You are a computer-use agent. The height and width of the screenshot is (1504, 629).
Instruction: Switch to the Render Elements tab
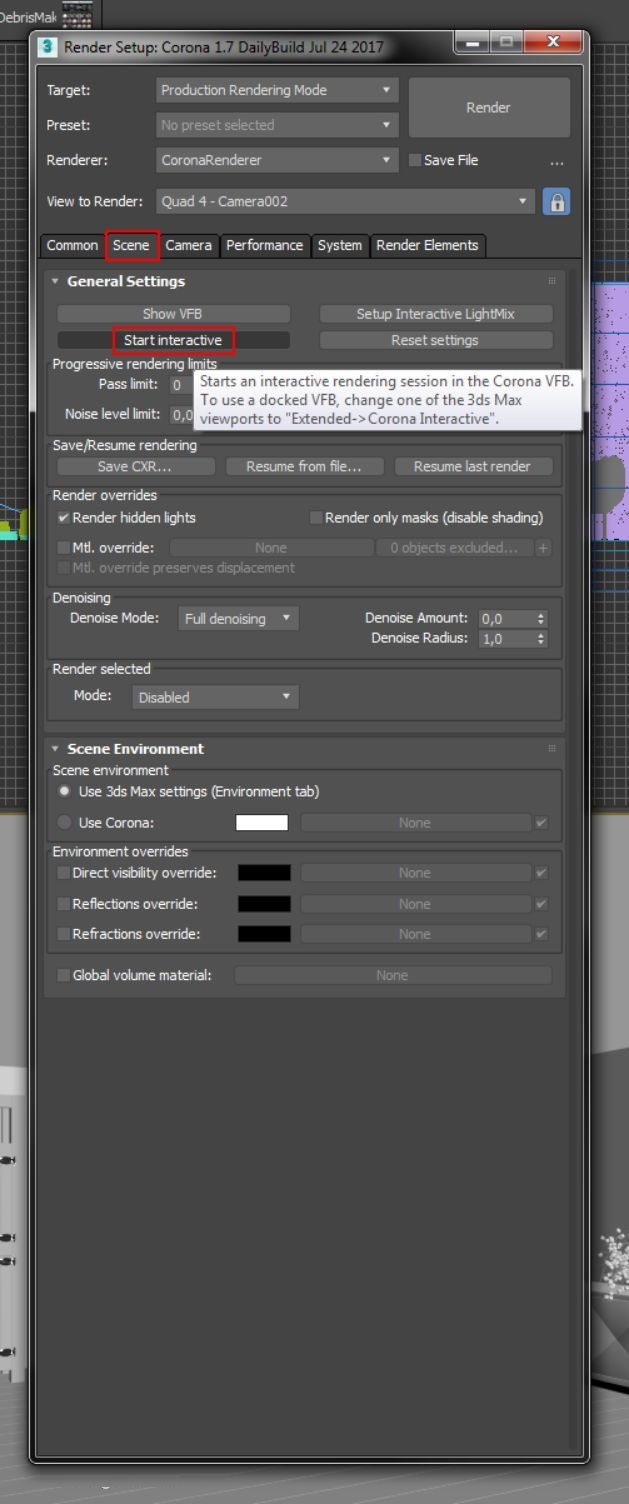point(427,245)
